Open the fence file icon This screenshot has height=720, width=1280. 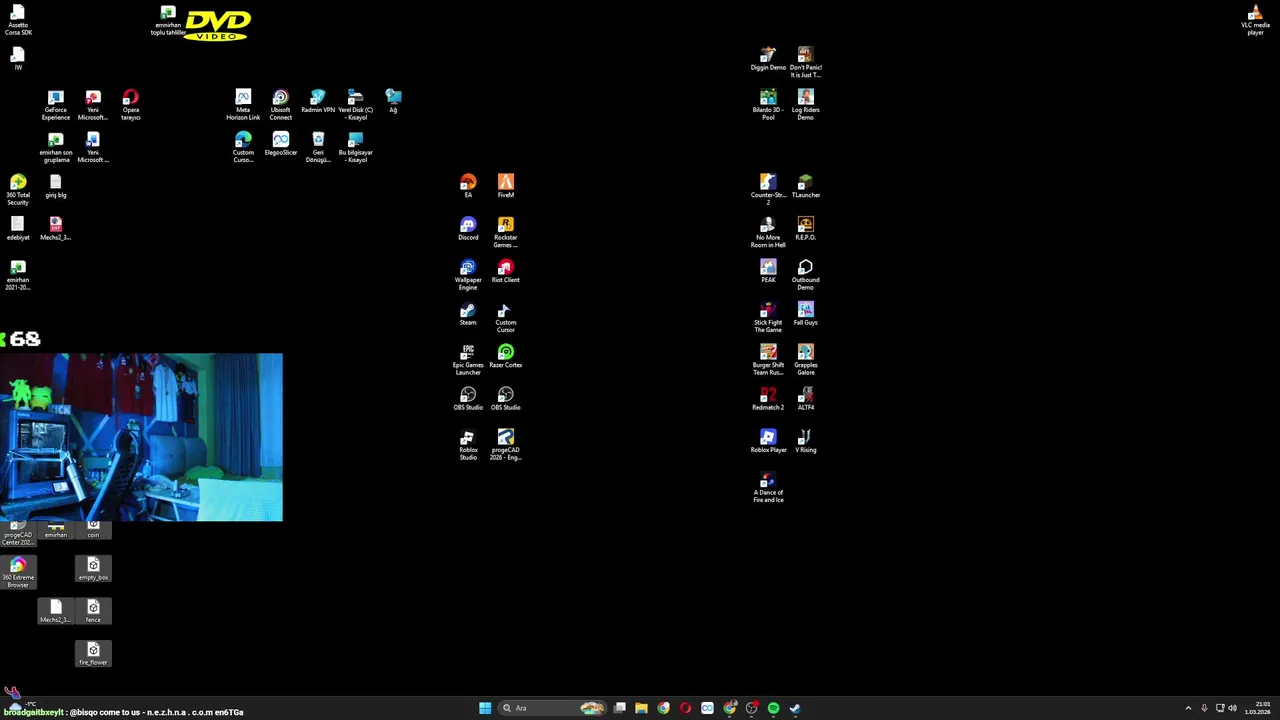pyautogui.click(x=93, y=611)
